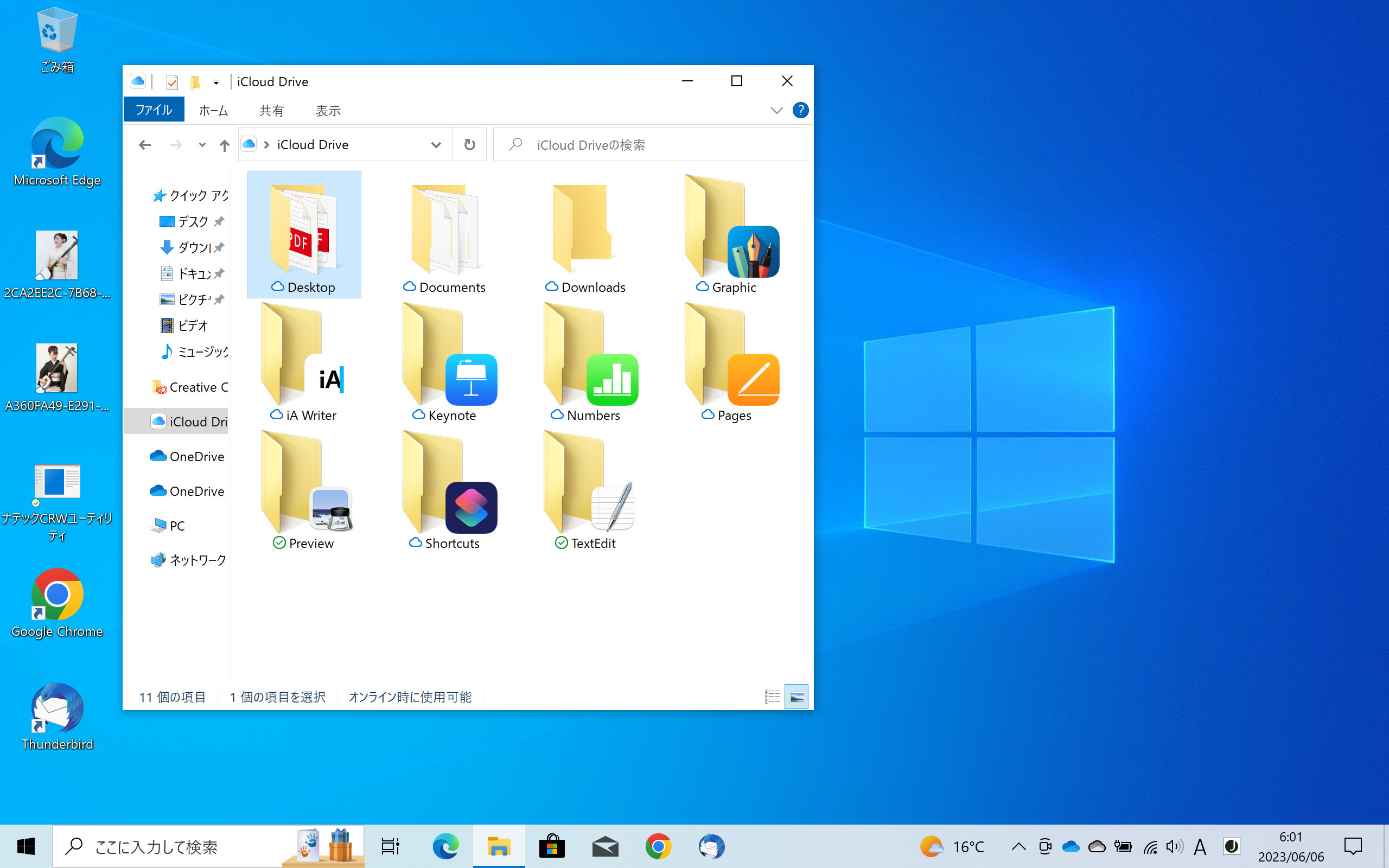The height and width of the screenshot is (868, 1389).
Task: Open recent locations dropdown arrow
Action: [202, 145]
